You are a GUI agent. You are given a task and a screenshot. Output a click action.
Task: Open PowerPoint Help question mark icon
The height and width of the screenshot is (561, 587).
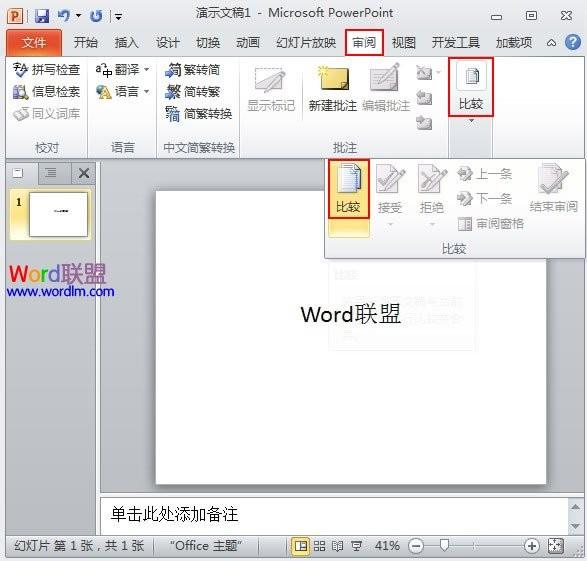pyautogui.click(x=573, y=42)
